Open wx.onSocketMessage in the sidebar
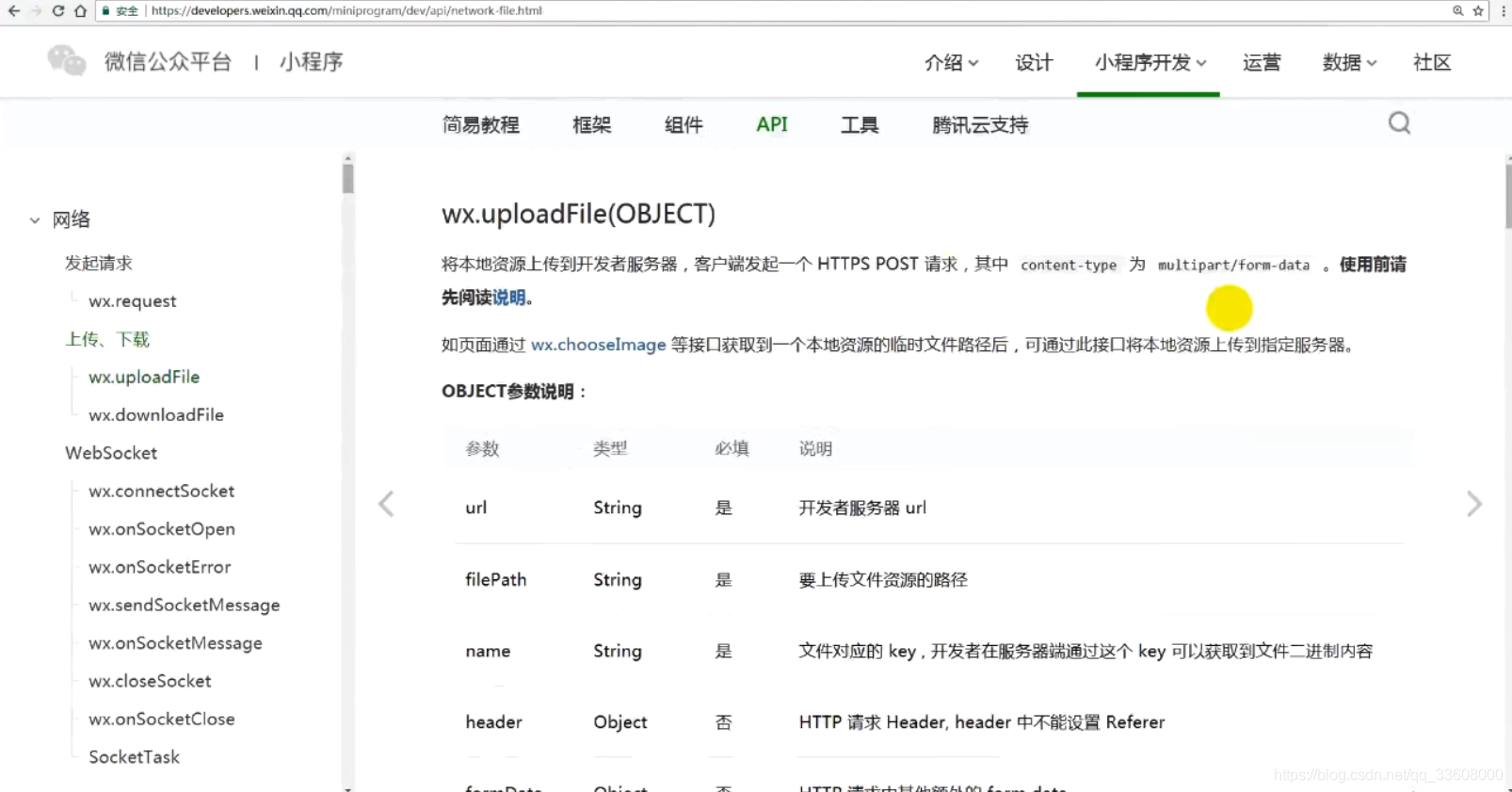The width and height of the screenshot is (1512, 792). coord(176,643)
